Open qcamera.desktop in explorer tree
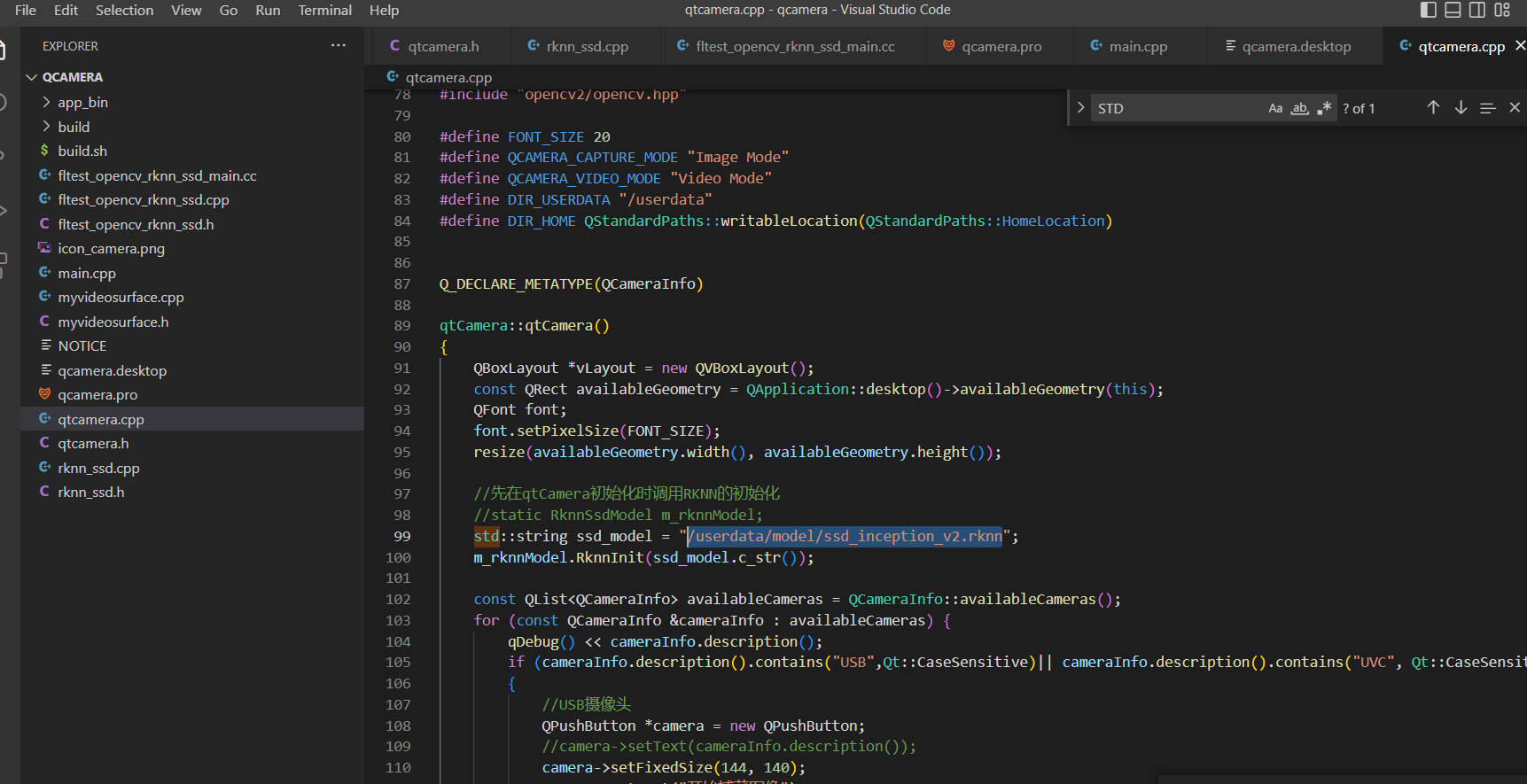Image resolution: width=1527 pixels, height=784 pixels. pyautogui.click(x=192, y=370)
